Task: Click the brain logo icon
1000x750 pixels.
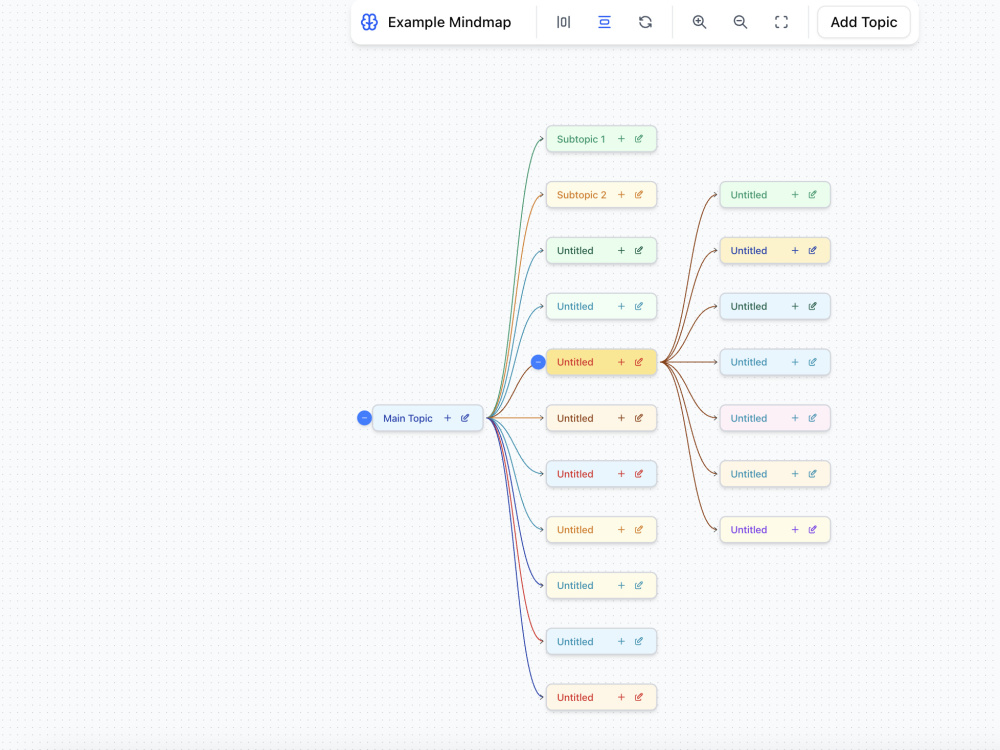Action: 369,22
